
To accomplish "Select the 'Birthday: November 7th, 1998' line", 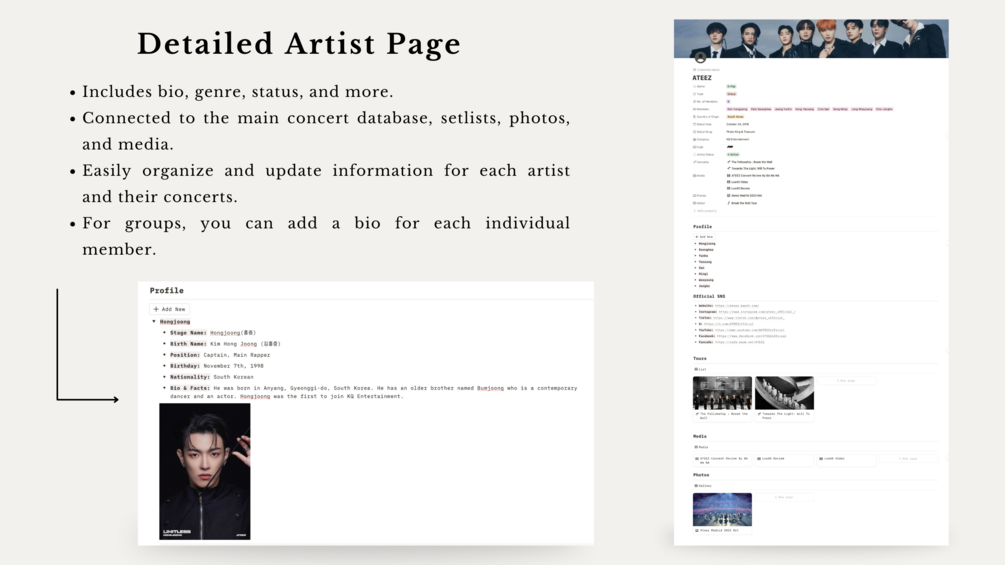I will coord(217,366).
